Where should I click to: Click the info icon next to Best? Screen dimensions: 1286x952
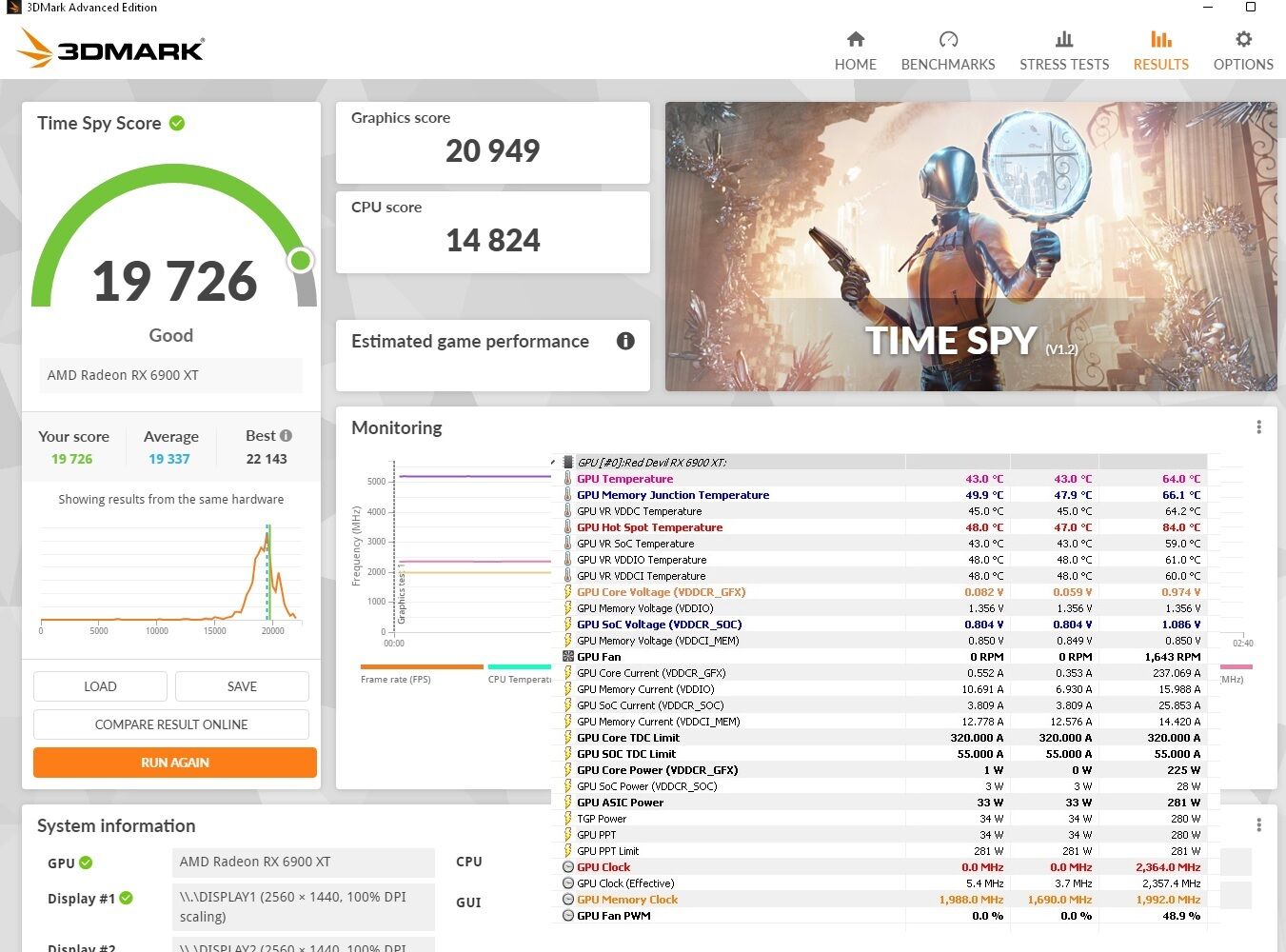286,435
